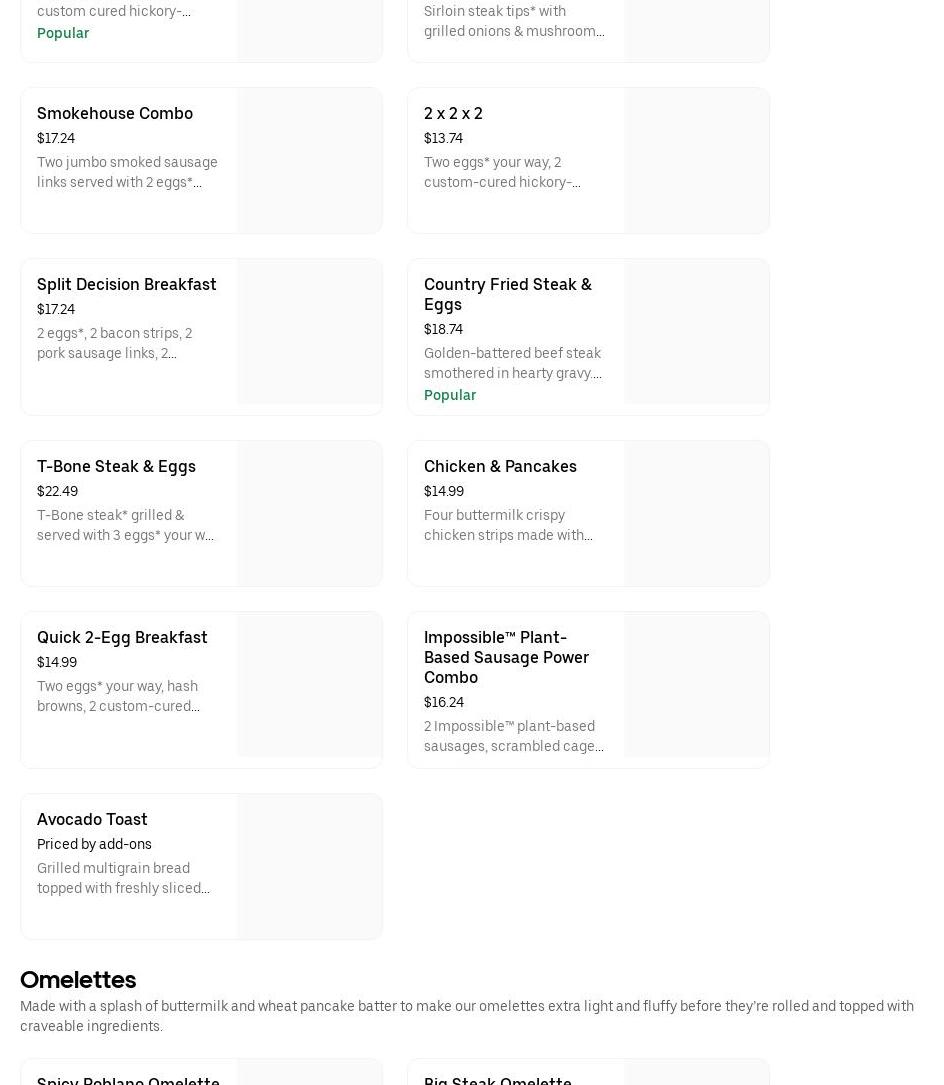Open the T-Bone Steak & Eggs item
This screenshot has height=1085, width=944.
pos(116,466)
